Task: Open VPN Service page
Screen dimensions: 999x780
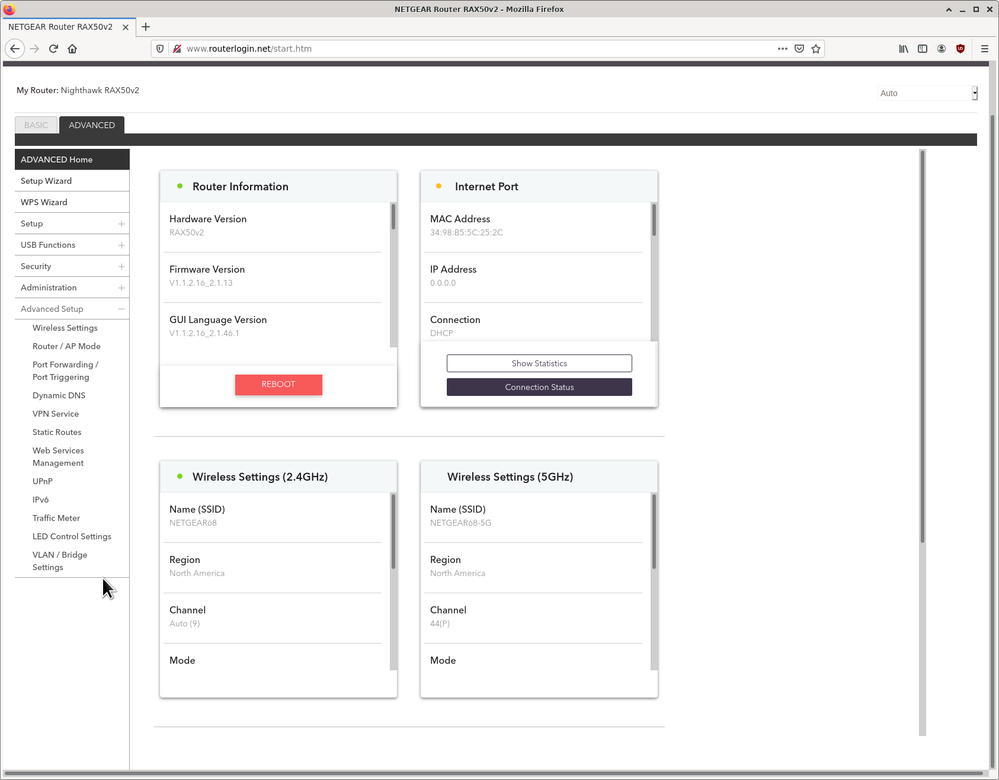Action: coord(55,414)
